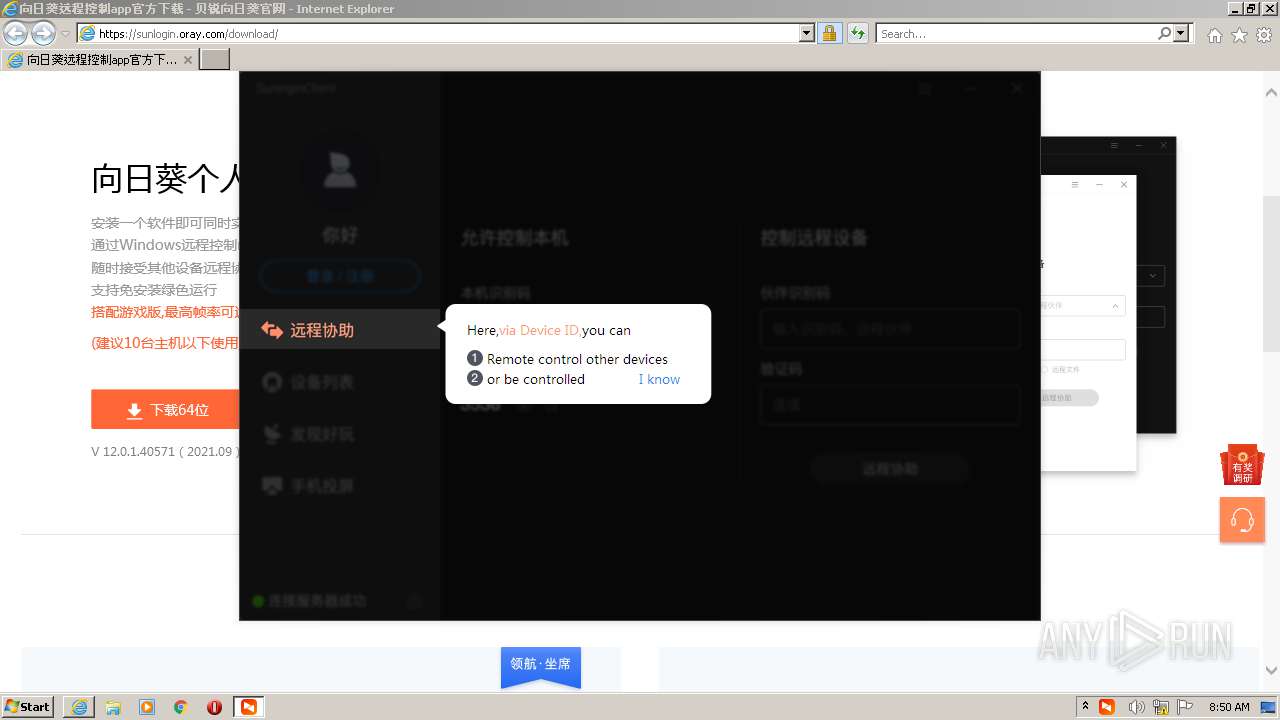Select the 向日葵远程控制app browser tab
This screenshot has height=720, width=1280.
pos(100,59)
